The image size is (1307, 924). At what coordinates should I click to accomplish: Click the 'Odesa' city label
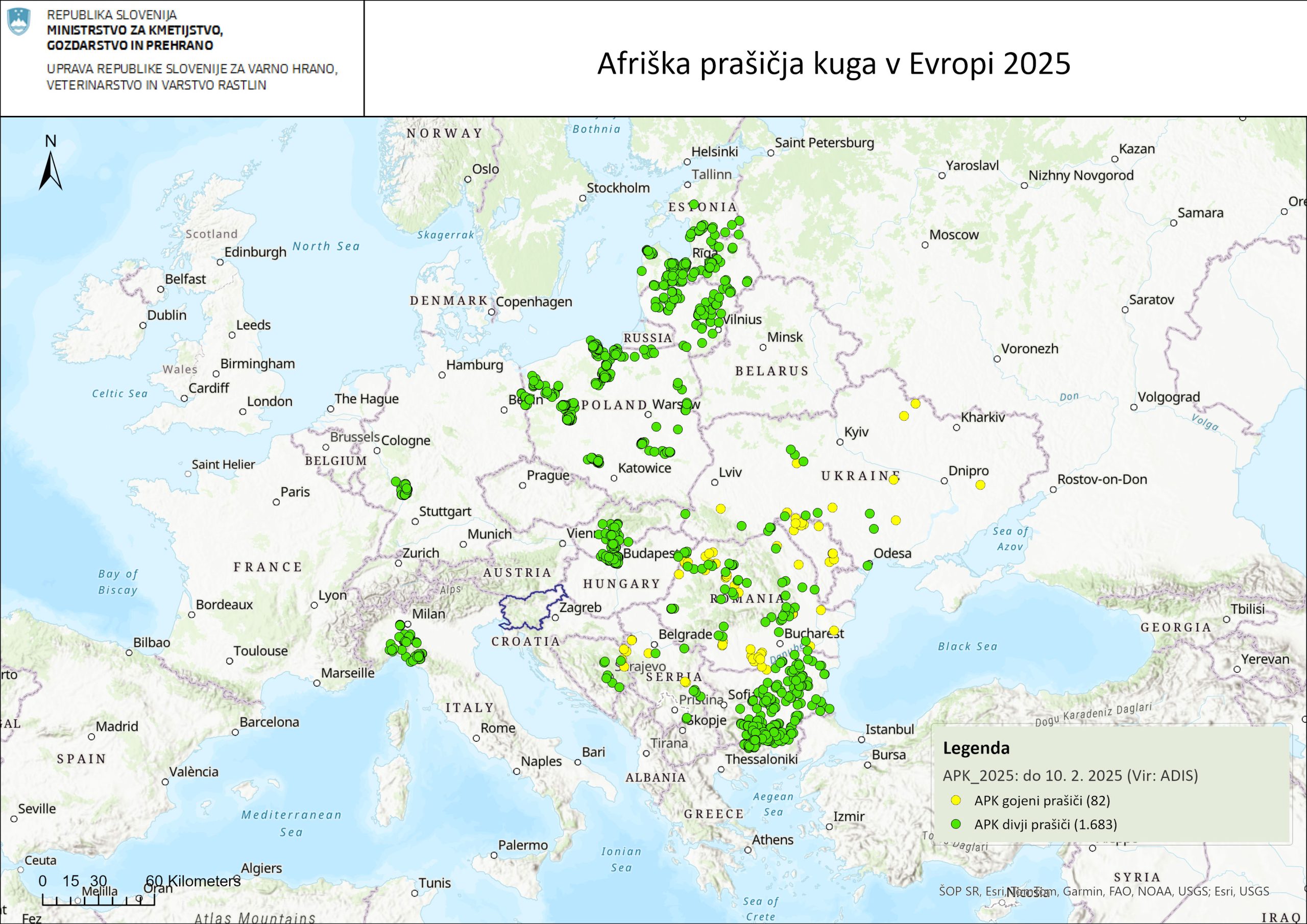pyautogui.click(x=892, y=553)
